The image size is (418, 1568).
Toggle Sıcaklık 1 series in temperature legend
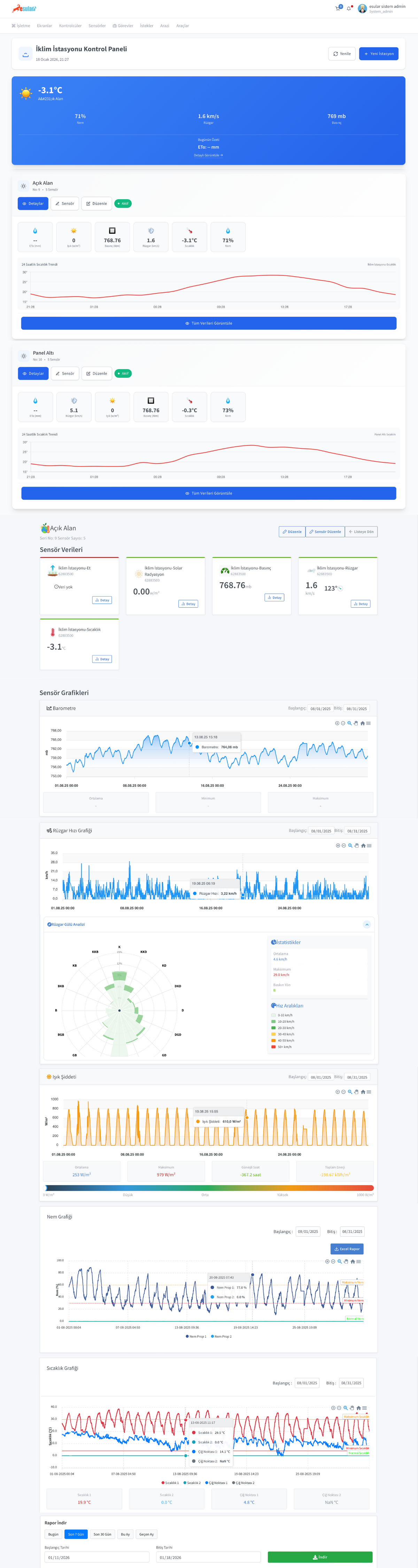pos(170,1483)
